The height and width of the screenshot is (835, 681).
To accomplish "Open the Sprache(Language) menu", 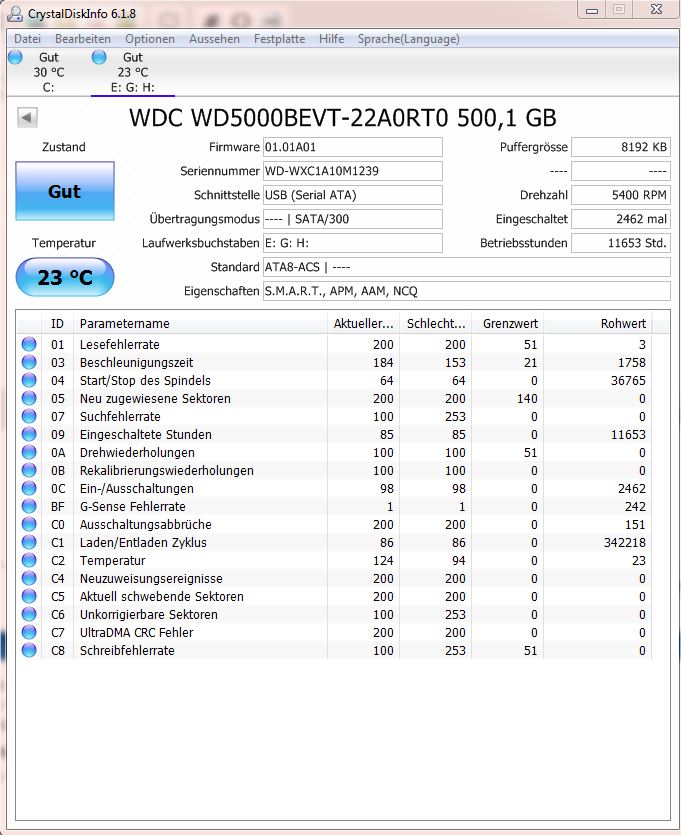I will [408, 39].
